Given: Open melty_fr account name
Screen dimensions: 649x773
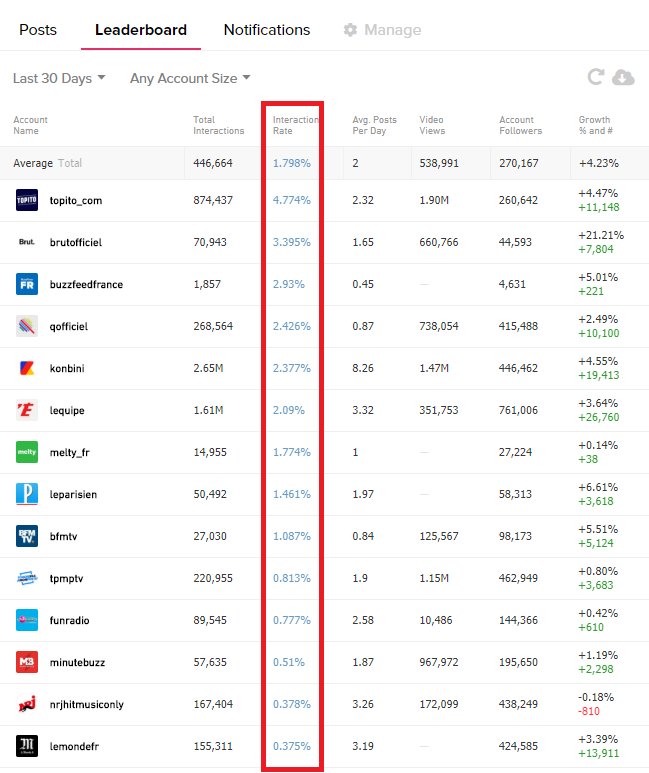Looking at the screenshot, I should click(70, 453).
